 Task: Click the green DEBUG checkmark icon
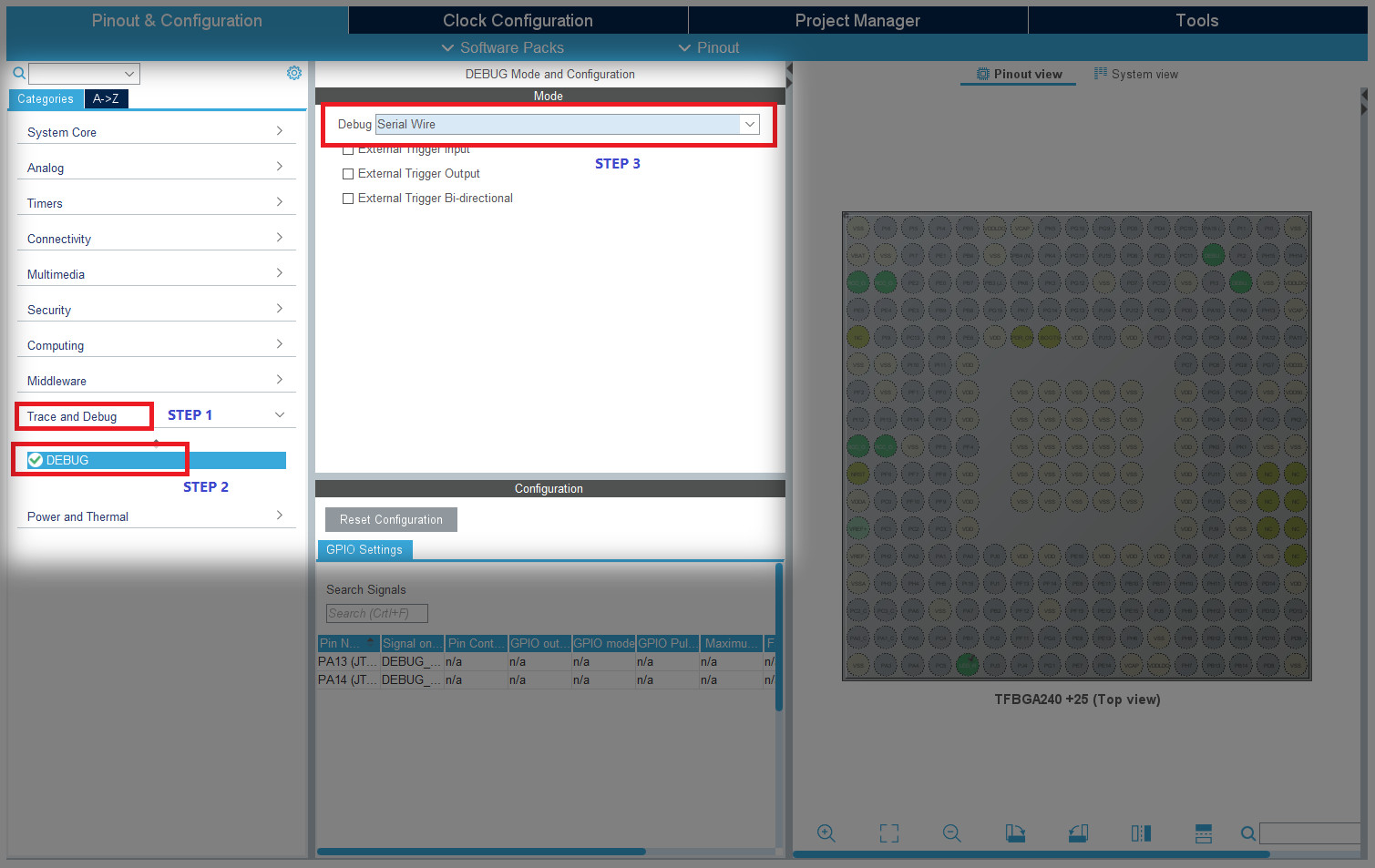[36, 460]
